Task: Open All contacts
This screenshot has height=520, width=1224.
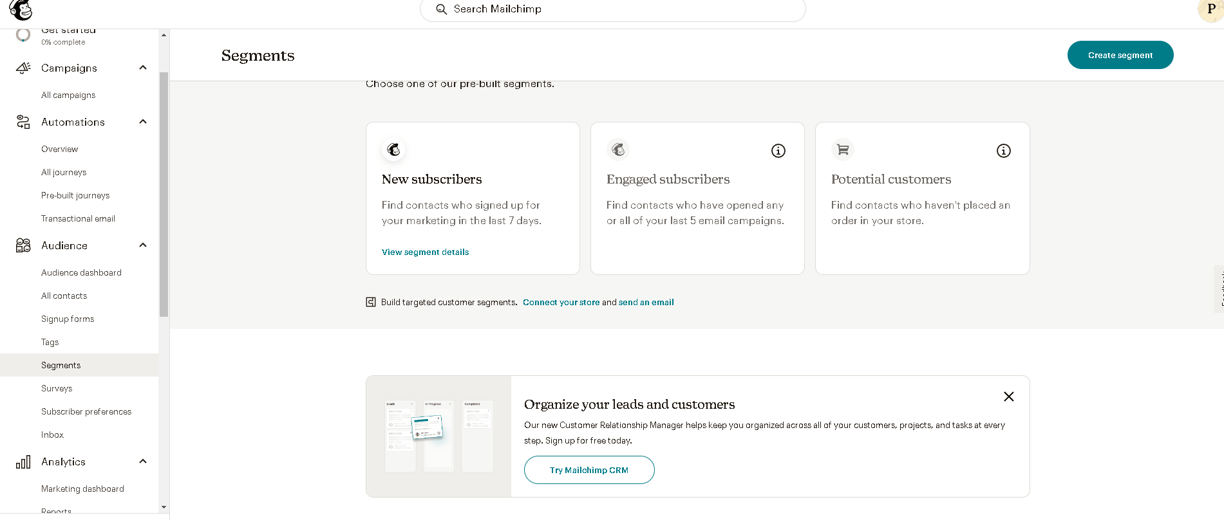Action: click(64, 296)
